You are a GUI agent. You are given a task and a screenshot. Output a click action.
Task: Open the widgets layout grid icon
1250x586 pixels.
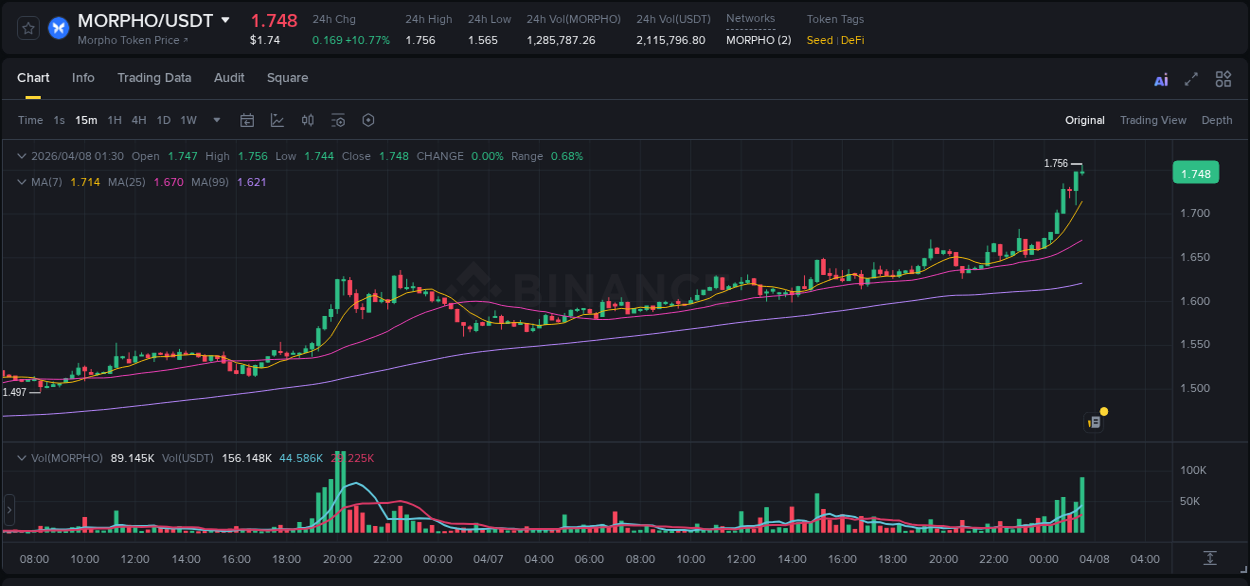[x=1223, y=78]
